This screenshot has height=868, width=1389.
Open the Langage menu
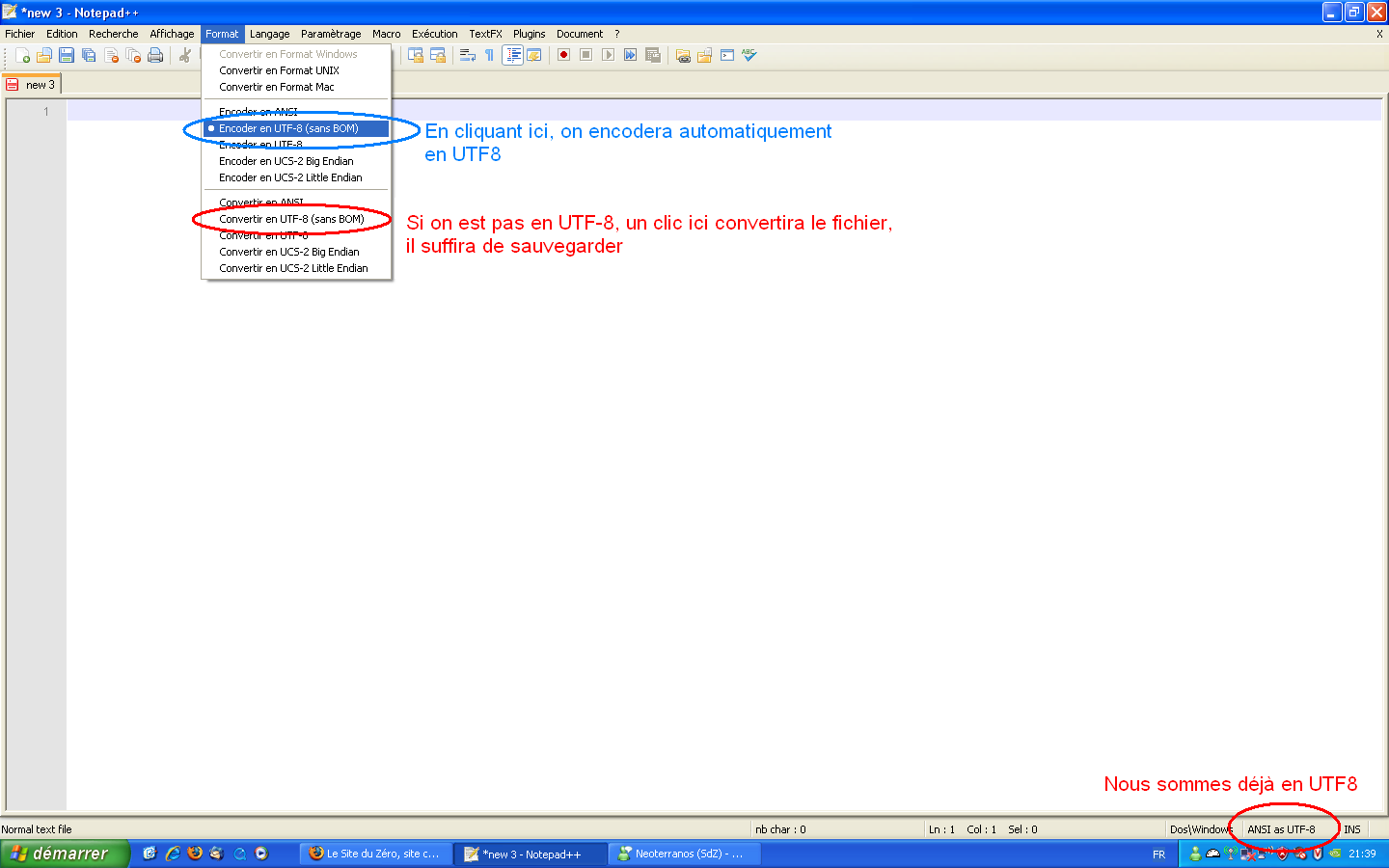269,34
